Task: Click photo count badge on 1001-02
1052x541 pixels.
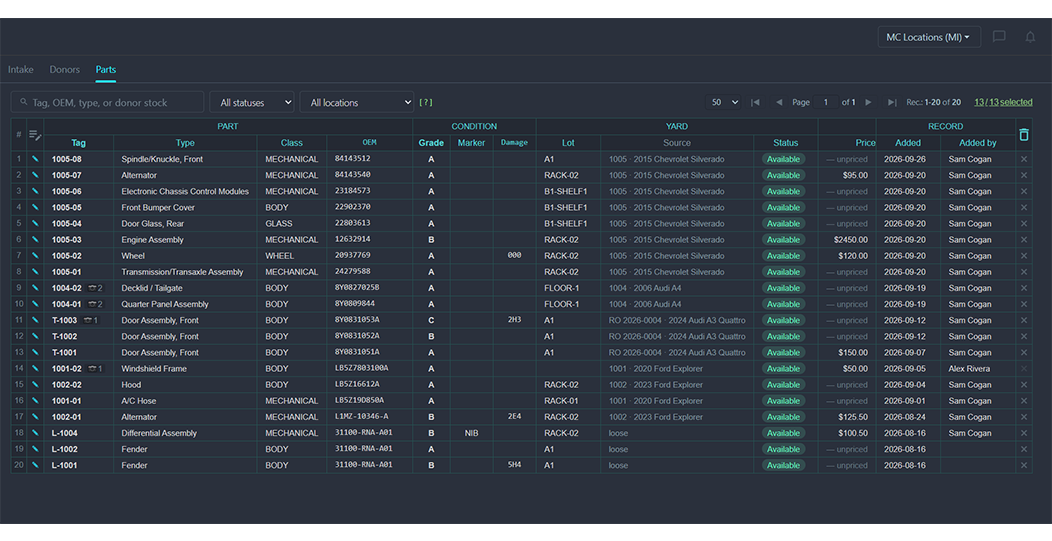Action: [x=95, y=368]
